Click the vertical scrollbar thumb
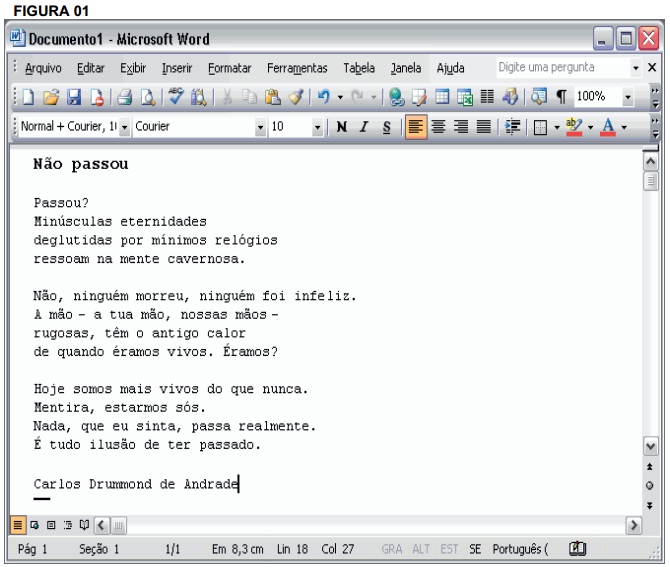 (x=650, y=181)
